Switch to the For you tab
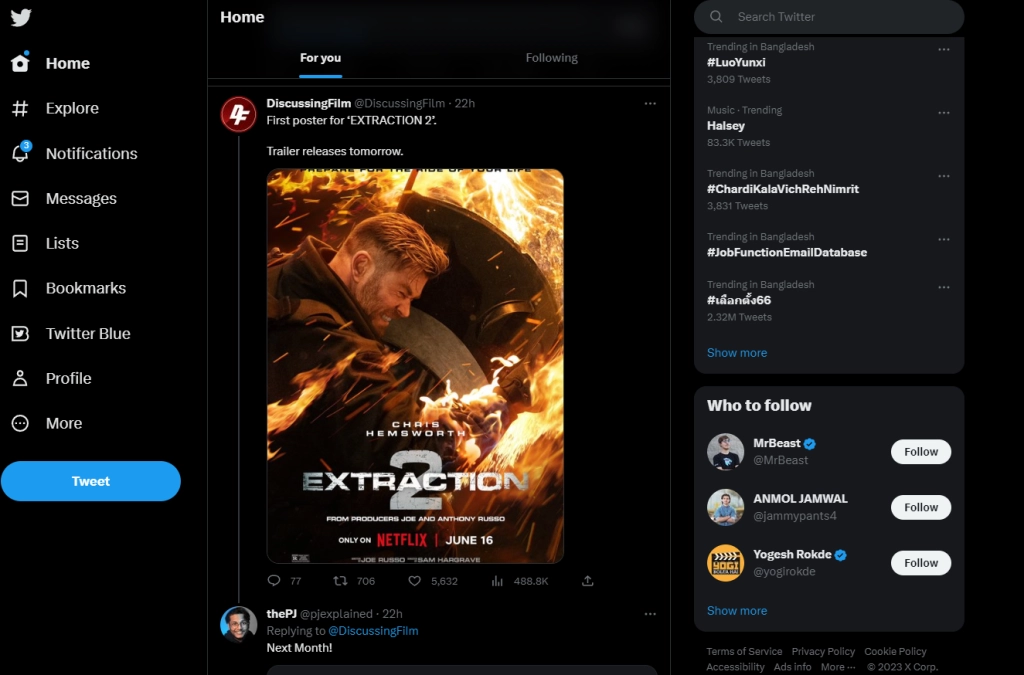Image resolution: width=1024 pixels, height=675 pixels. pos(320,58)
